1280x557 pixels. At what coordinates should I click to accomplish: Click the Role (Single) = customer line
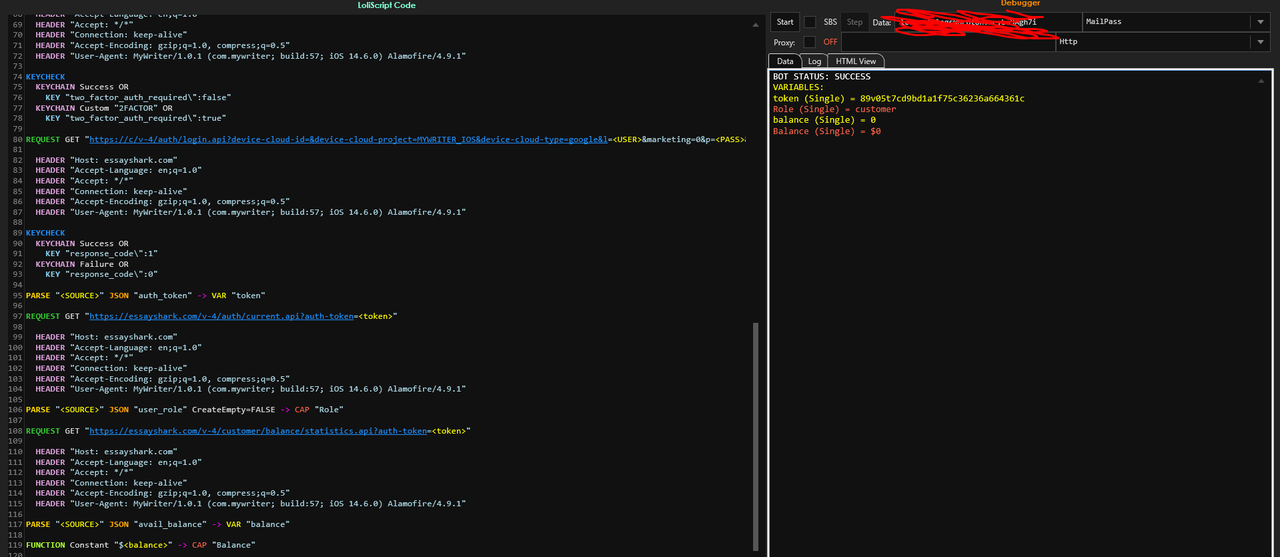pos(834,110)
